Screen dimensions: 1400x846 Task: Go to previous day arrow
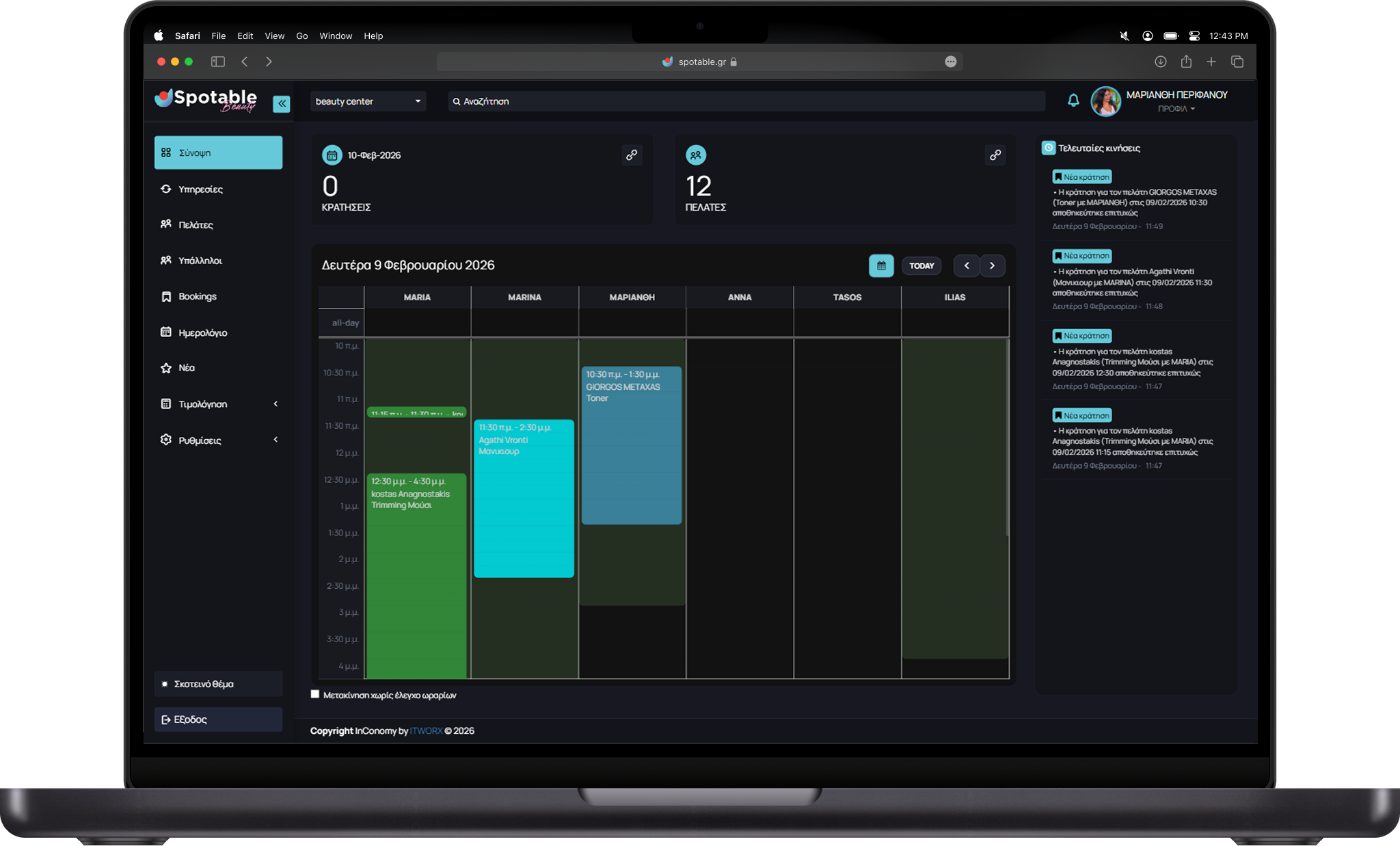967,265
